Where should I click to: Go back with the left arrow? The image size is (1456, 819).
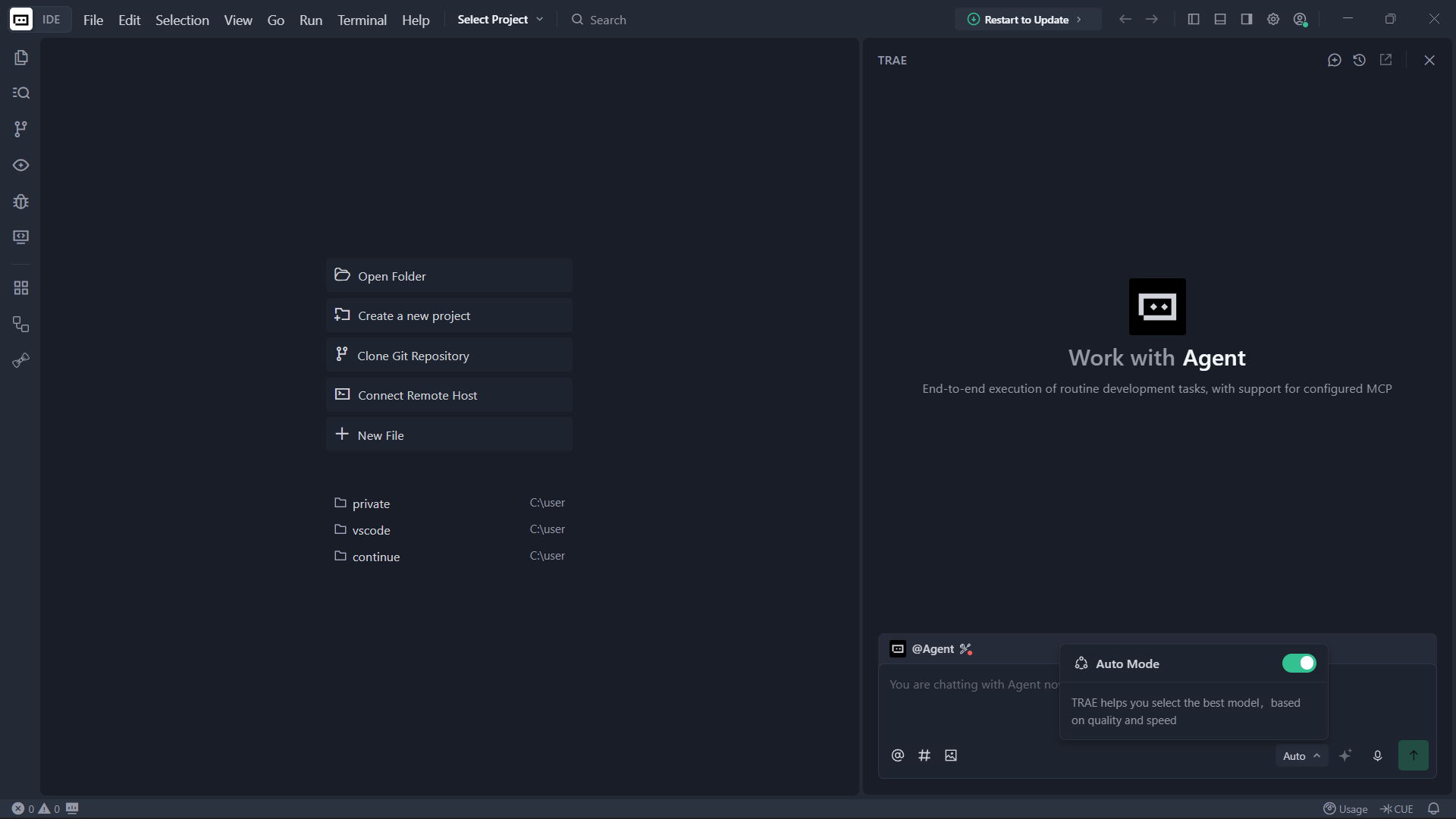pyautogui.click(x=1125, y=20)
